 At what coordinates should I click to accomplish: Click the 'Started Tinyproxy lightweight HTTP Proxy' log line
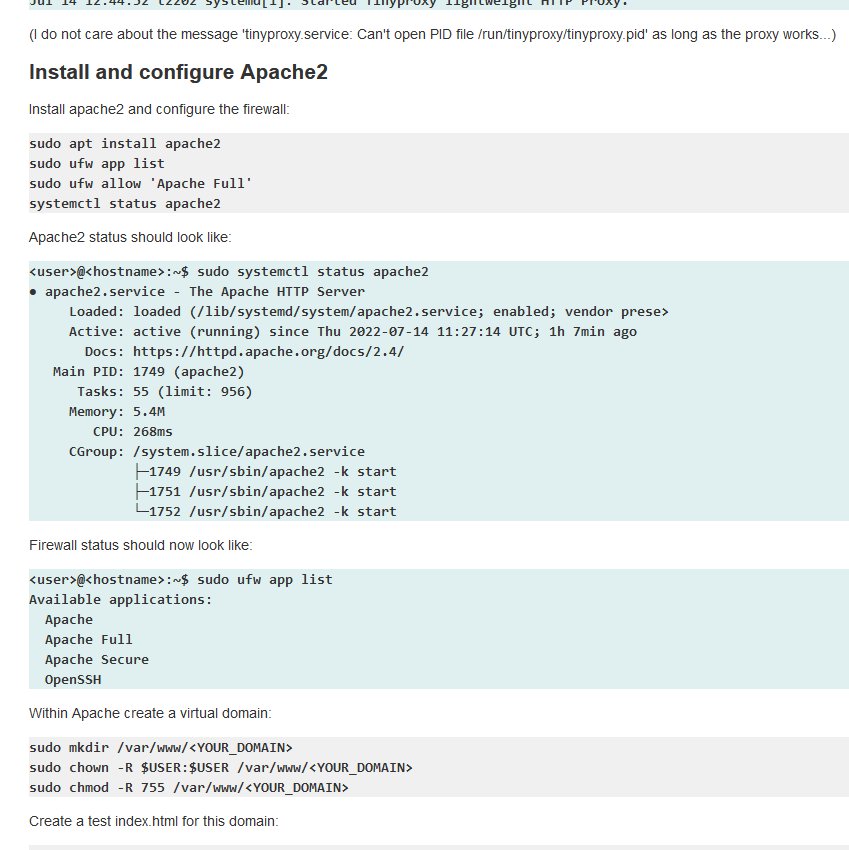pos(329,3)
